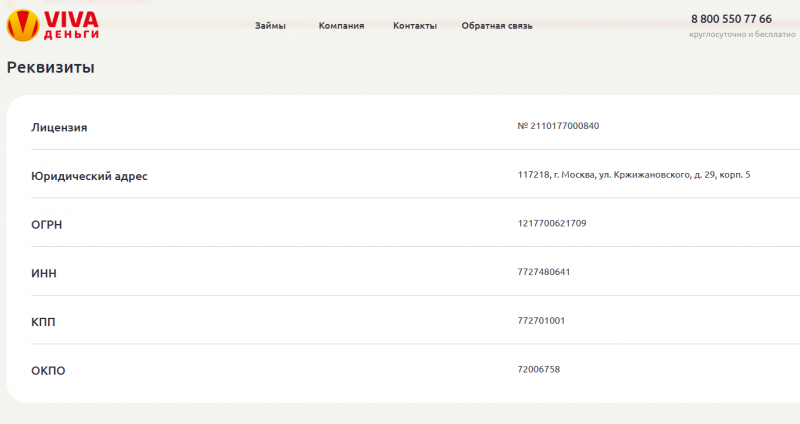Open the Займы menu item
The image size is (800, 424).
pyautogui.click(x=270, y=26)
